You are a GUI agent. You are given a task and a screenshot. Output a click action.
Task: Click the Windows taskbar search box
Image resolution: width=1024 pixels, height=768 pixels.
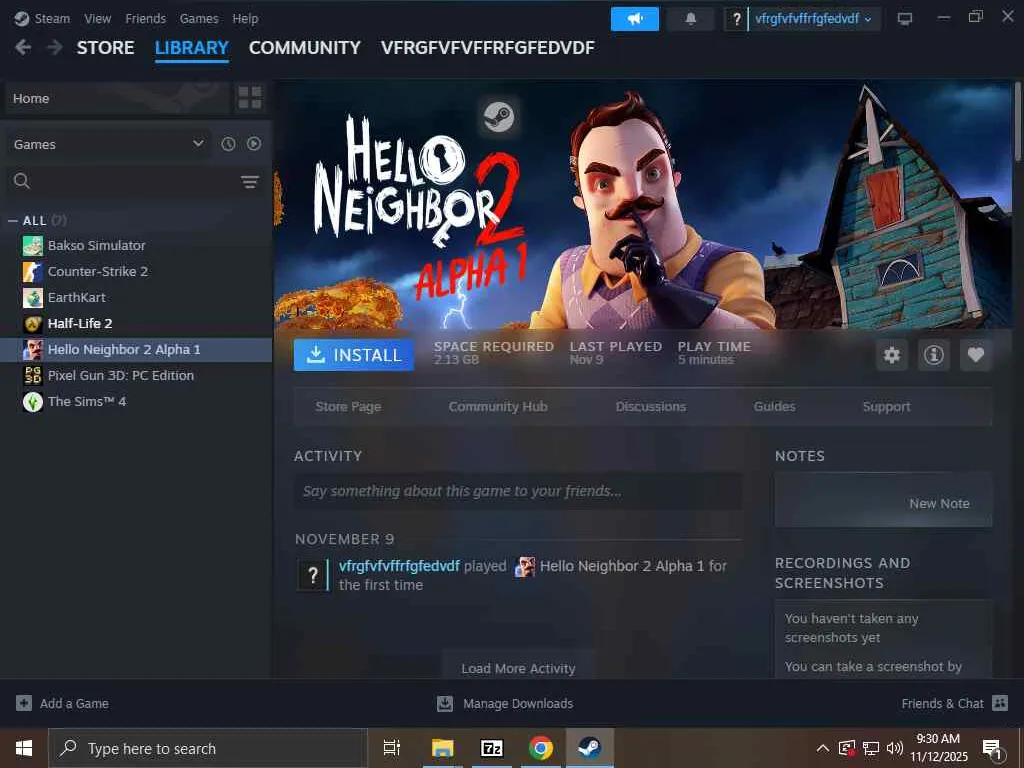(208, 748)
